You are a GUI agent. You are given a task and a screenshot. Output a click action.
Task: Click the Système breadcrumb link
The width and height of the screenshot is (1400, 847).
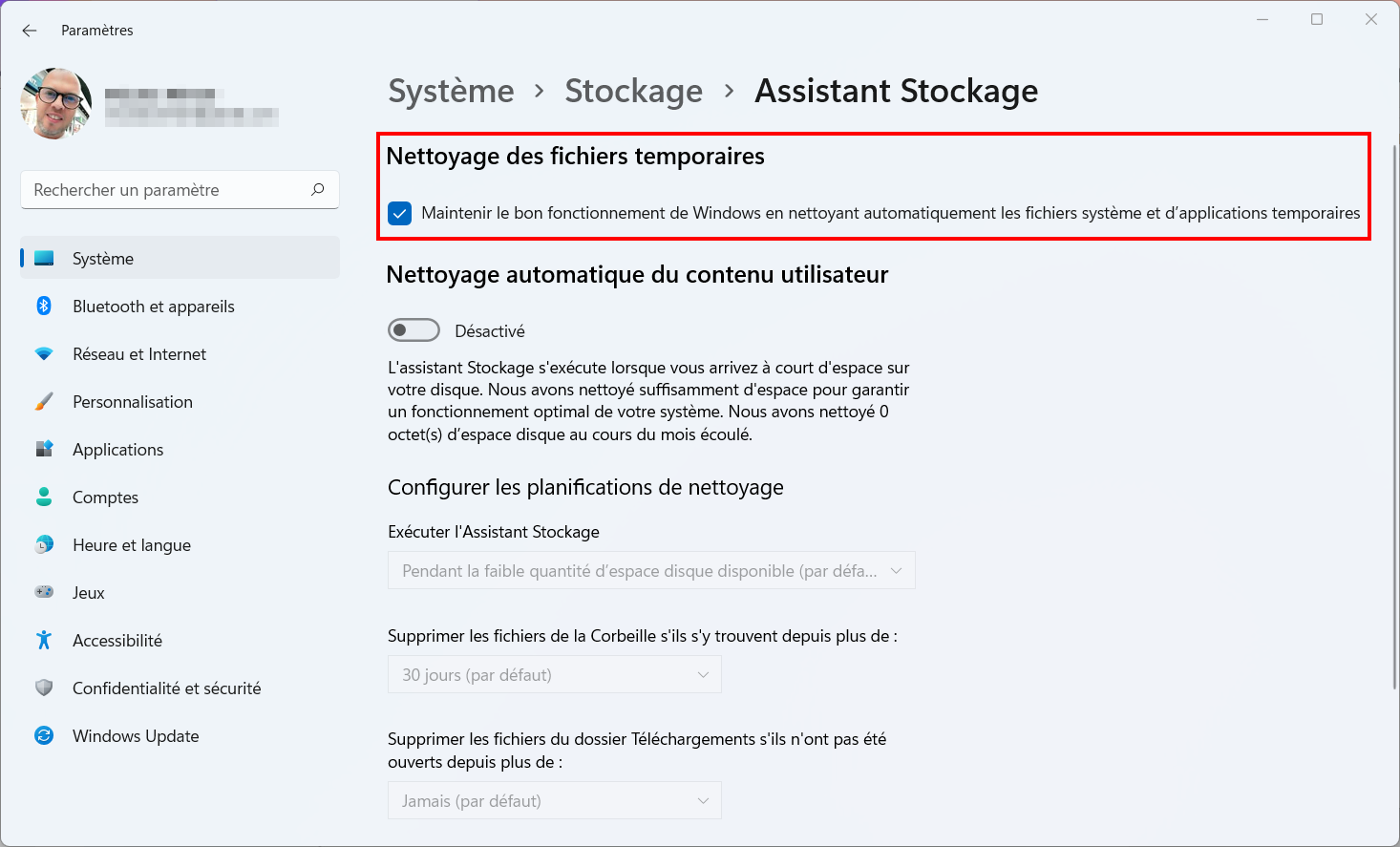point(451,91)
